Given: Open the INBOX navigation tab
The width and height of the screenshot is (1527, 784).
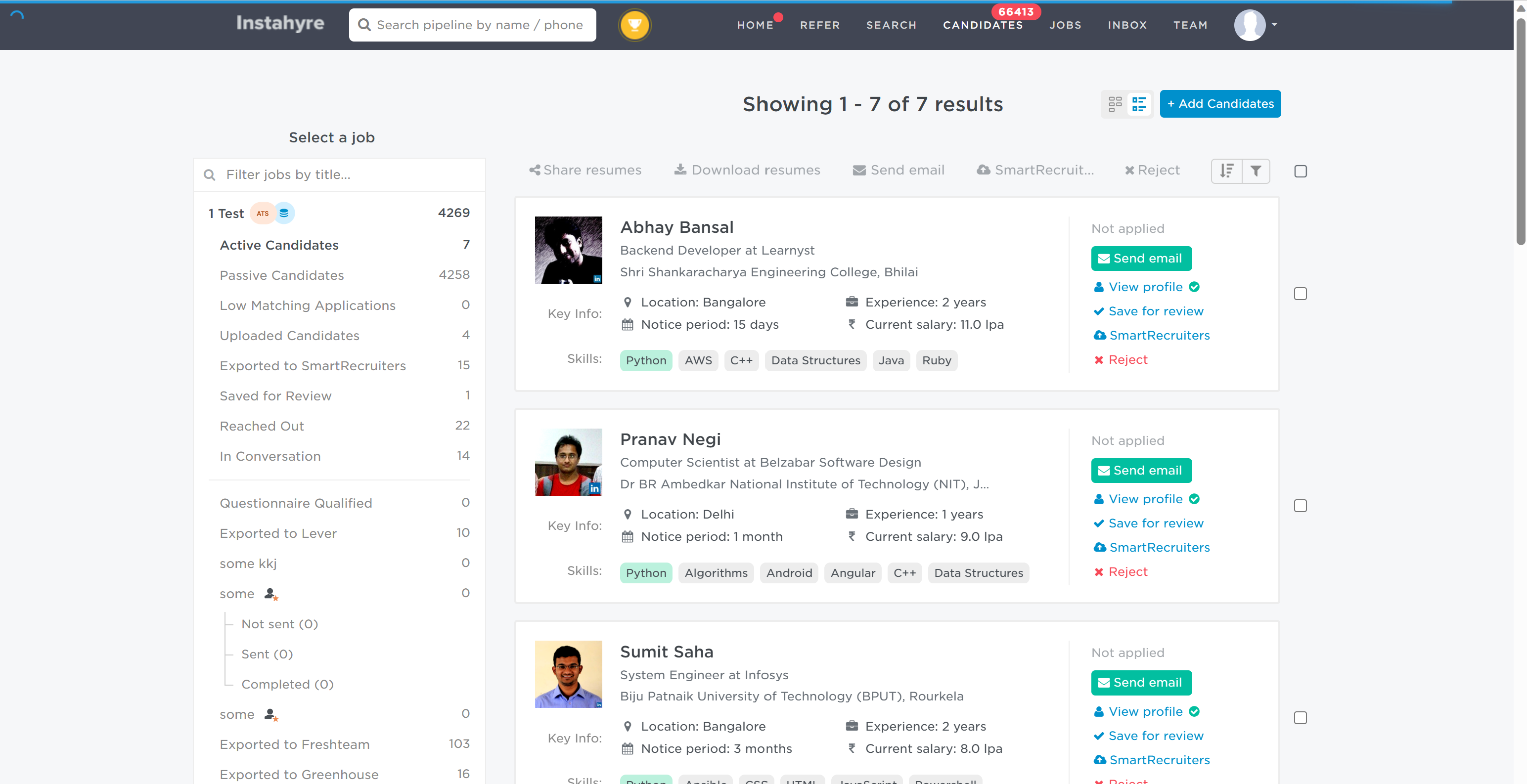Looking at the screenshot, I should click(1127, 25).
